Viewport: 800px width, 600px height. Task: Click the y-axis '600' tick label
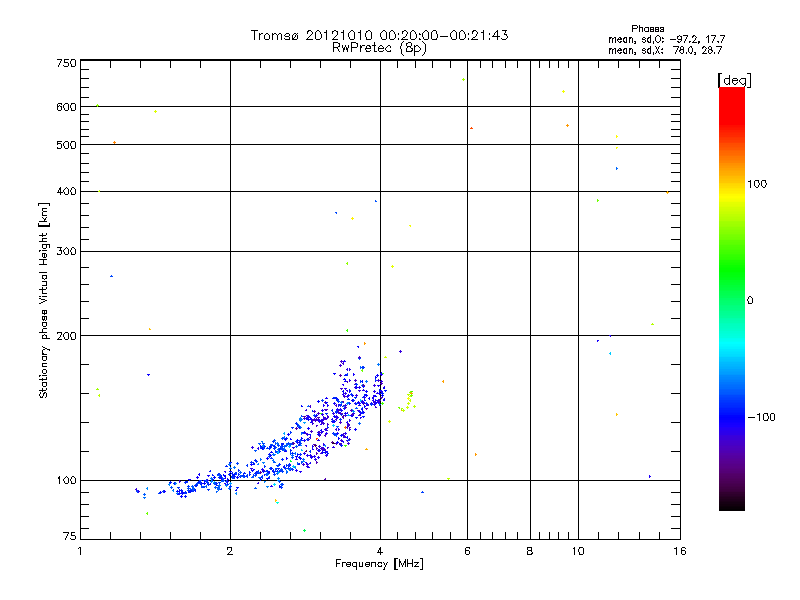point(66,107)
